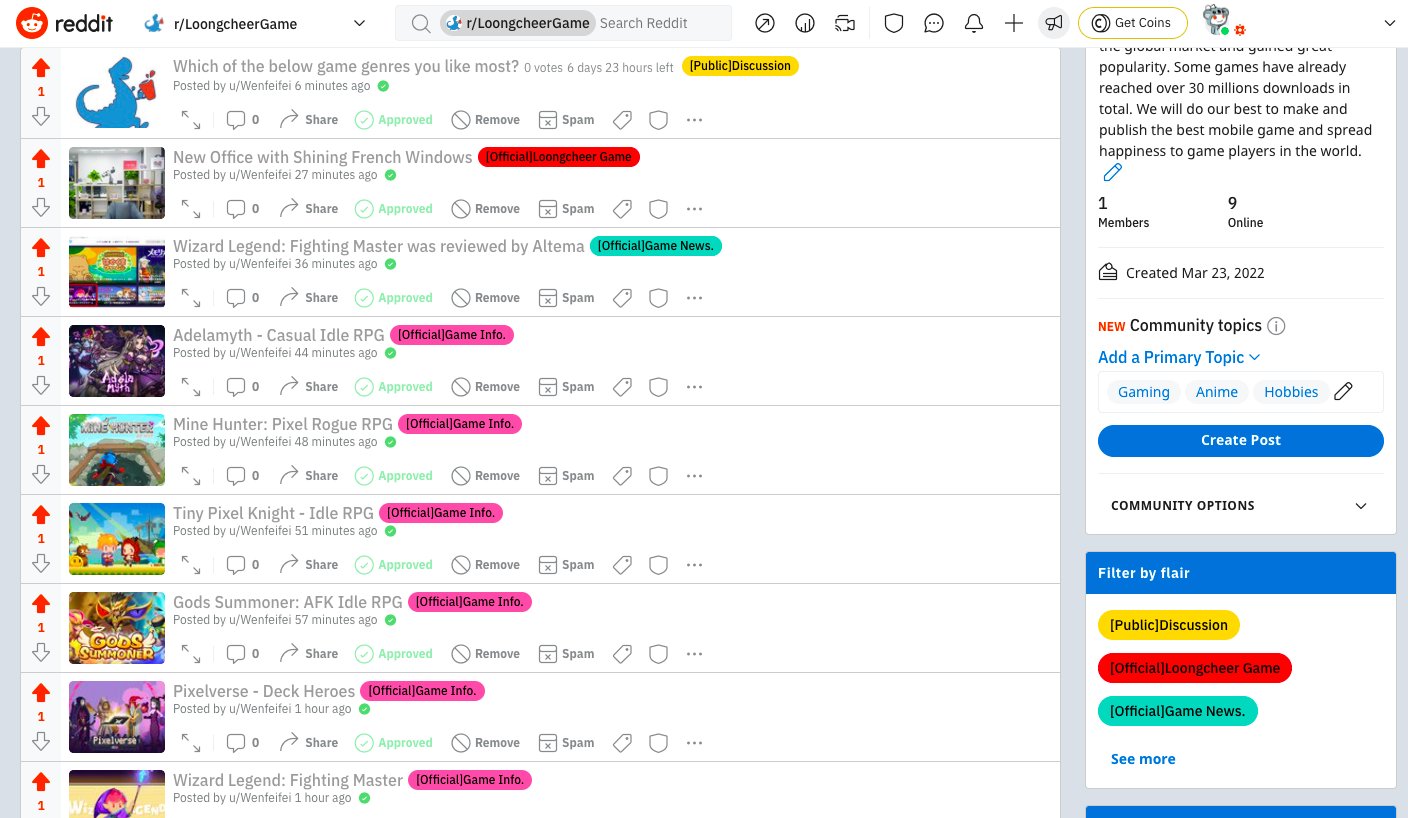The width and height of the screenshot is (1408, 818).
Task: Open post titled Adelamyth - Casual Idle RPG
Action: 278,335
